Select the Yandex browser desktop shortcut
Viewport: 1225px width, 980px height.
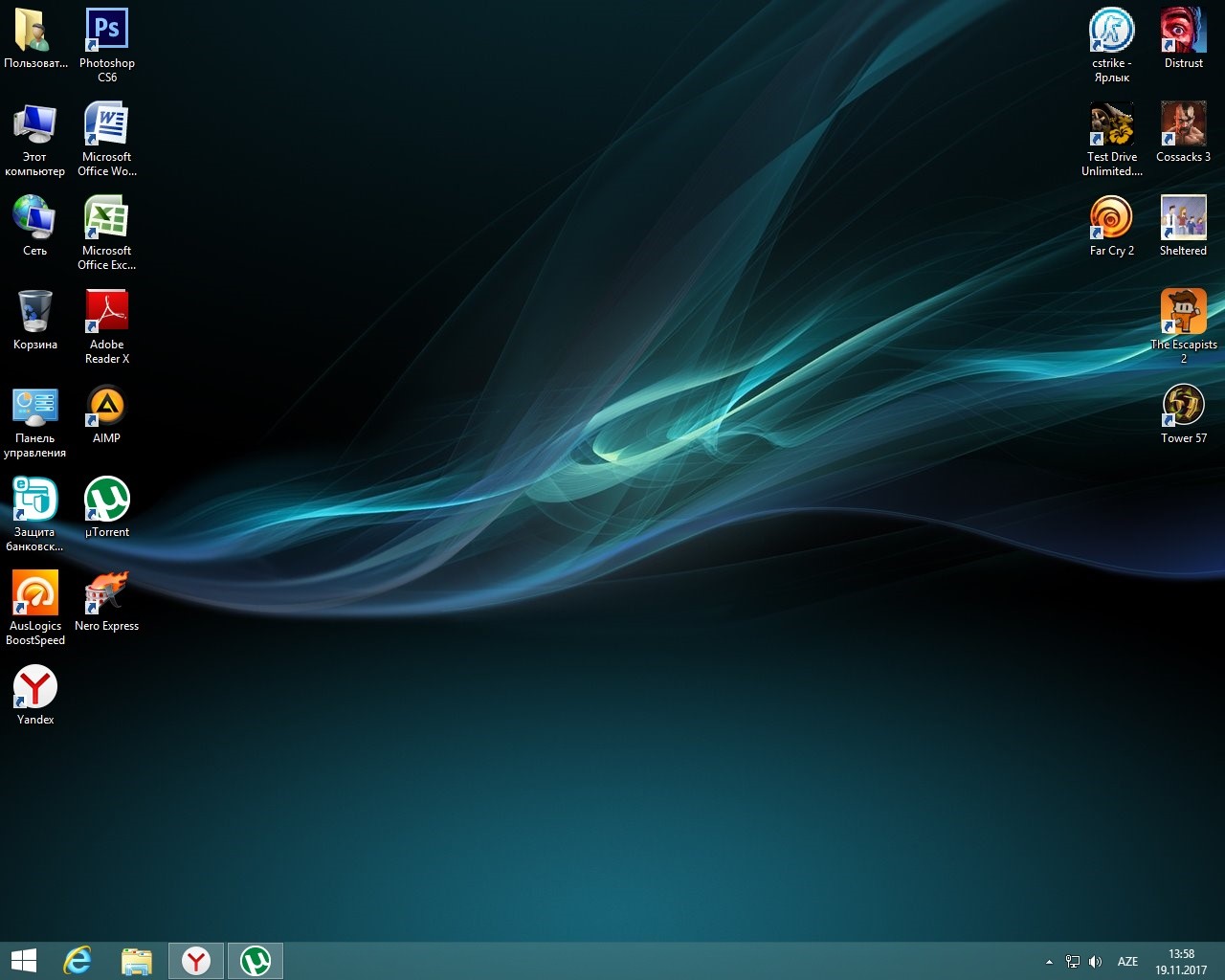point(35,687)
